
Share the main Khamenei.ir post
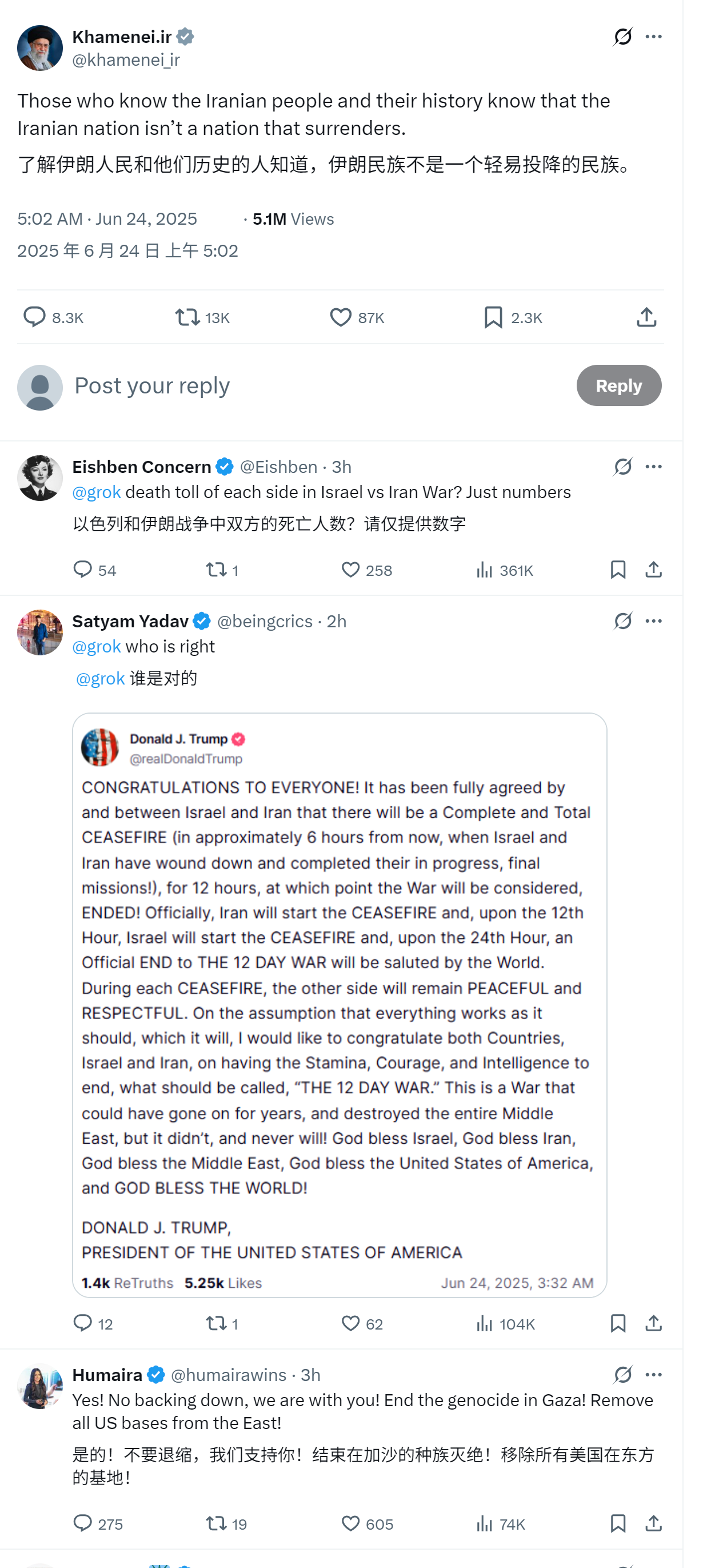pyautogui.click(x=646, y=317)
